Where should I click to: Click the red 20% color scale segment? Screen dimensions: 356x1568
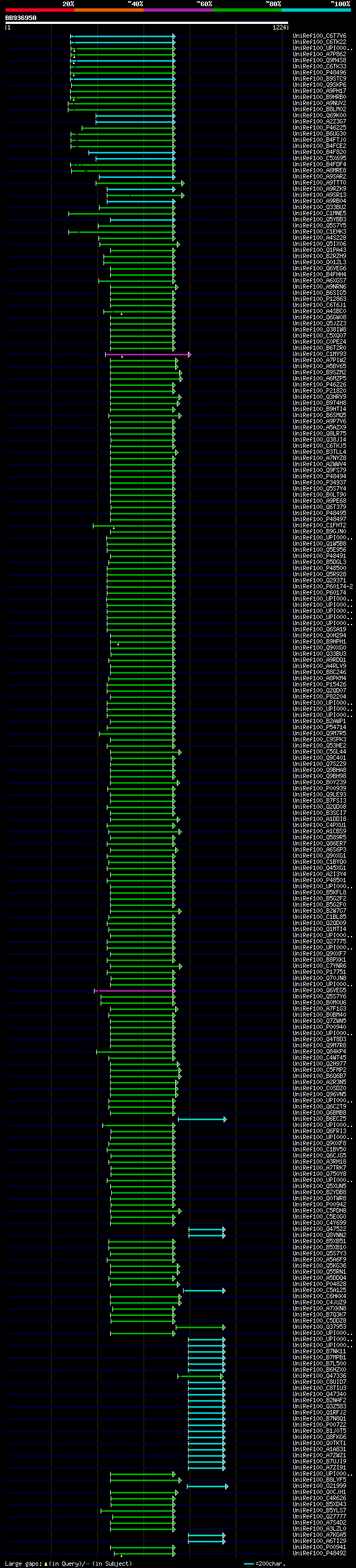click(x=39, y=10)
